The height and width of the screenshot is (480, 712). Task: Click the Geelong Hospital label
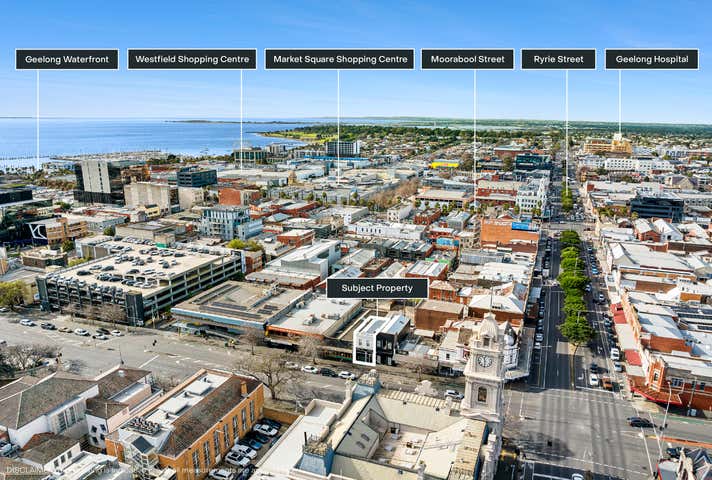(652, 59)
